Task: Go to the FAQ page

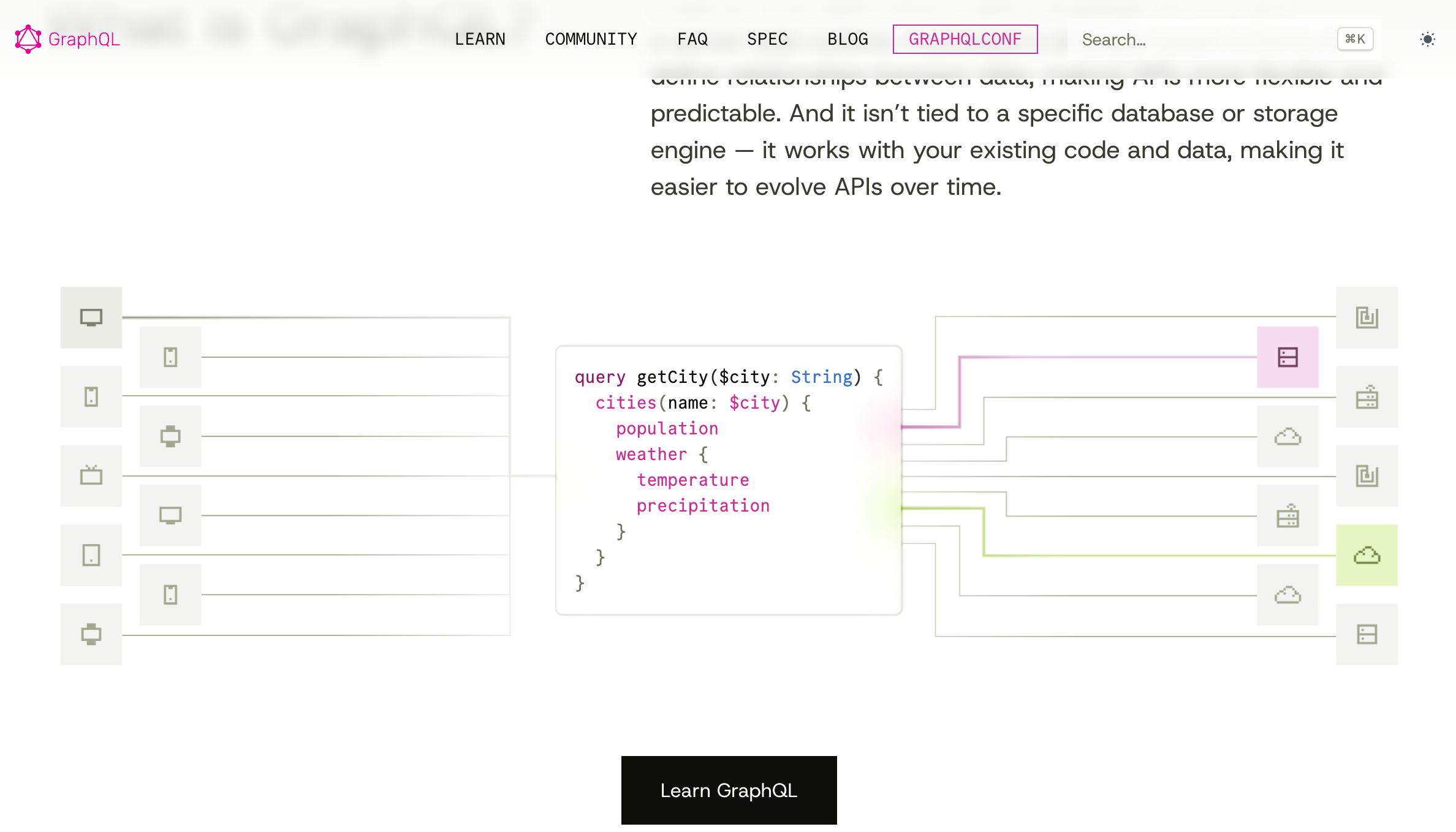Action: (x=692, y=39)
